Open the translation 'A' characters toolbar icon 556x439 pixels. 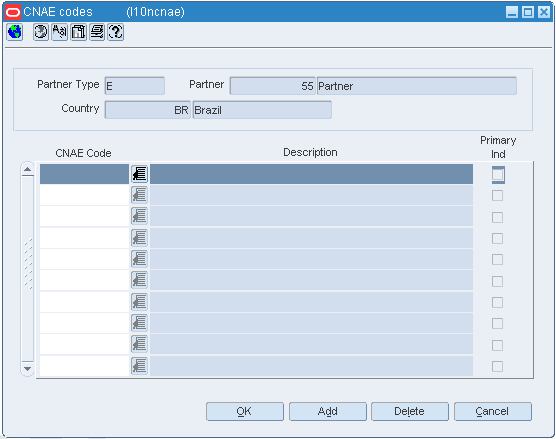tap(60, 32)
